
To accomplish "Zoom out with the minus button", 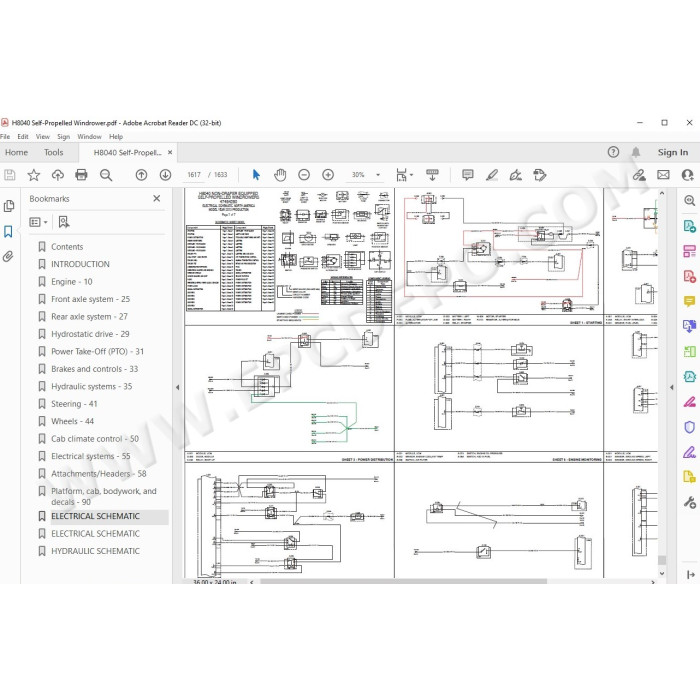I will pyautogui.click(x=304, y=175).
